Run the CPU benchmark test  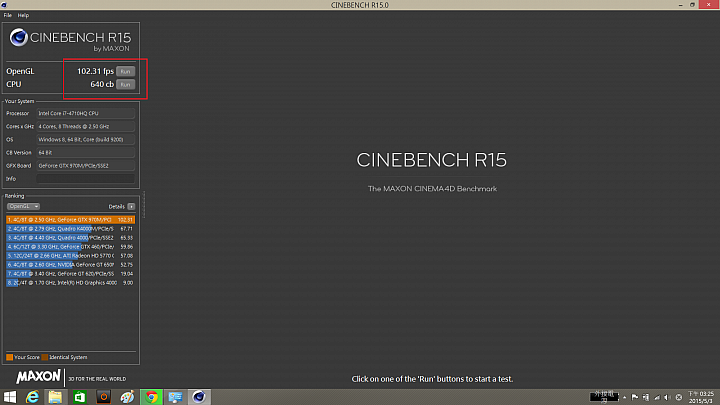pos(125,84)
